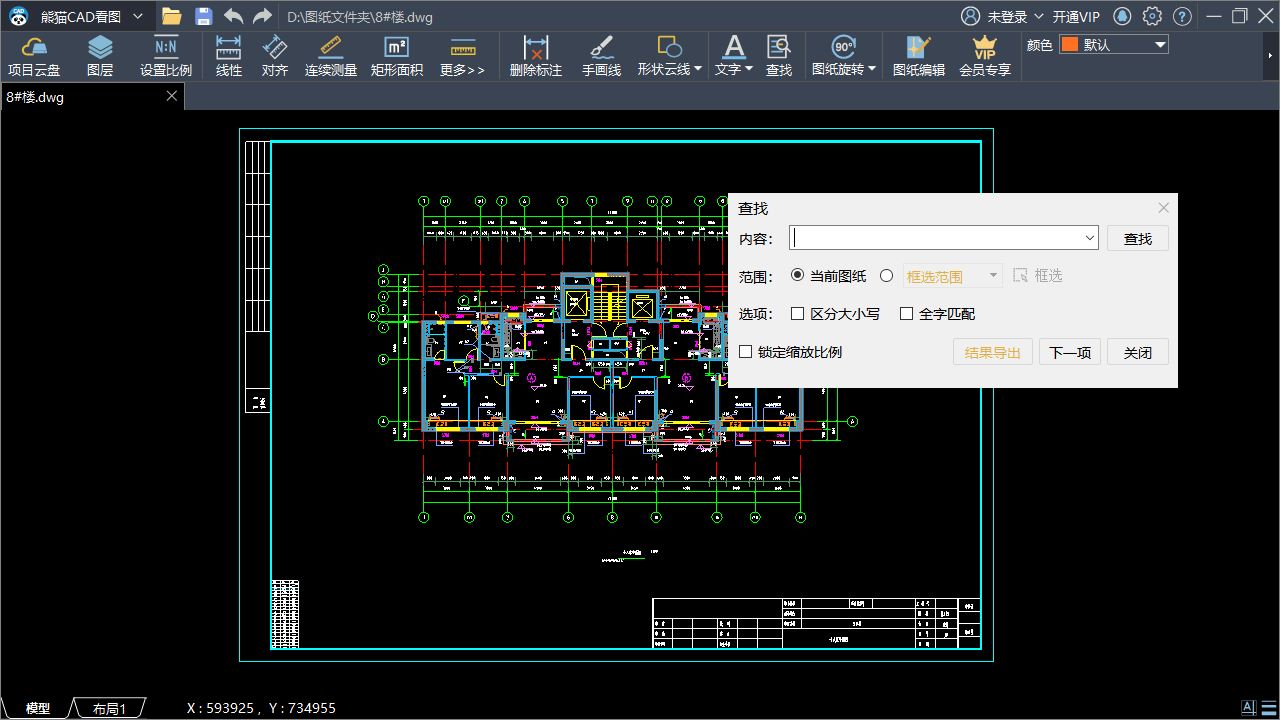Click the 删除标注 delete annotation tool
The width and height of the screenshot is (1280, 720).
[x=536, y=55]
